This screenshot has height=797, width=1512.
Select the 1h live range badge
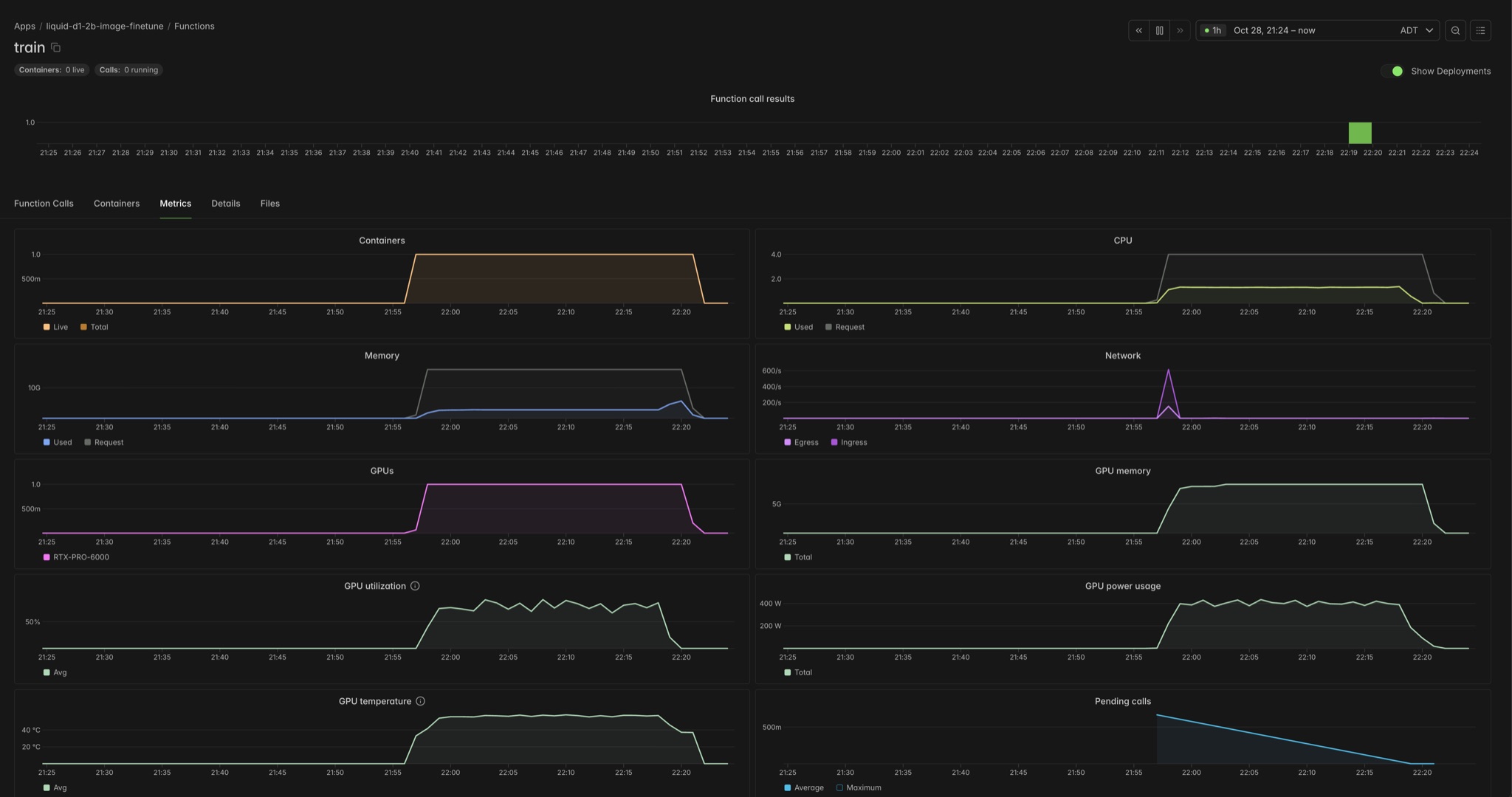(1212, 30)
